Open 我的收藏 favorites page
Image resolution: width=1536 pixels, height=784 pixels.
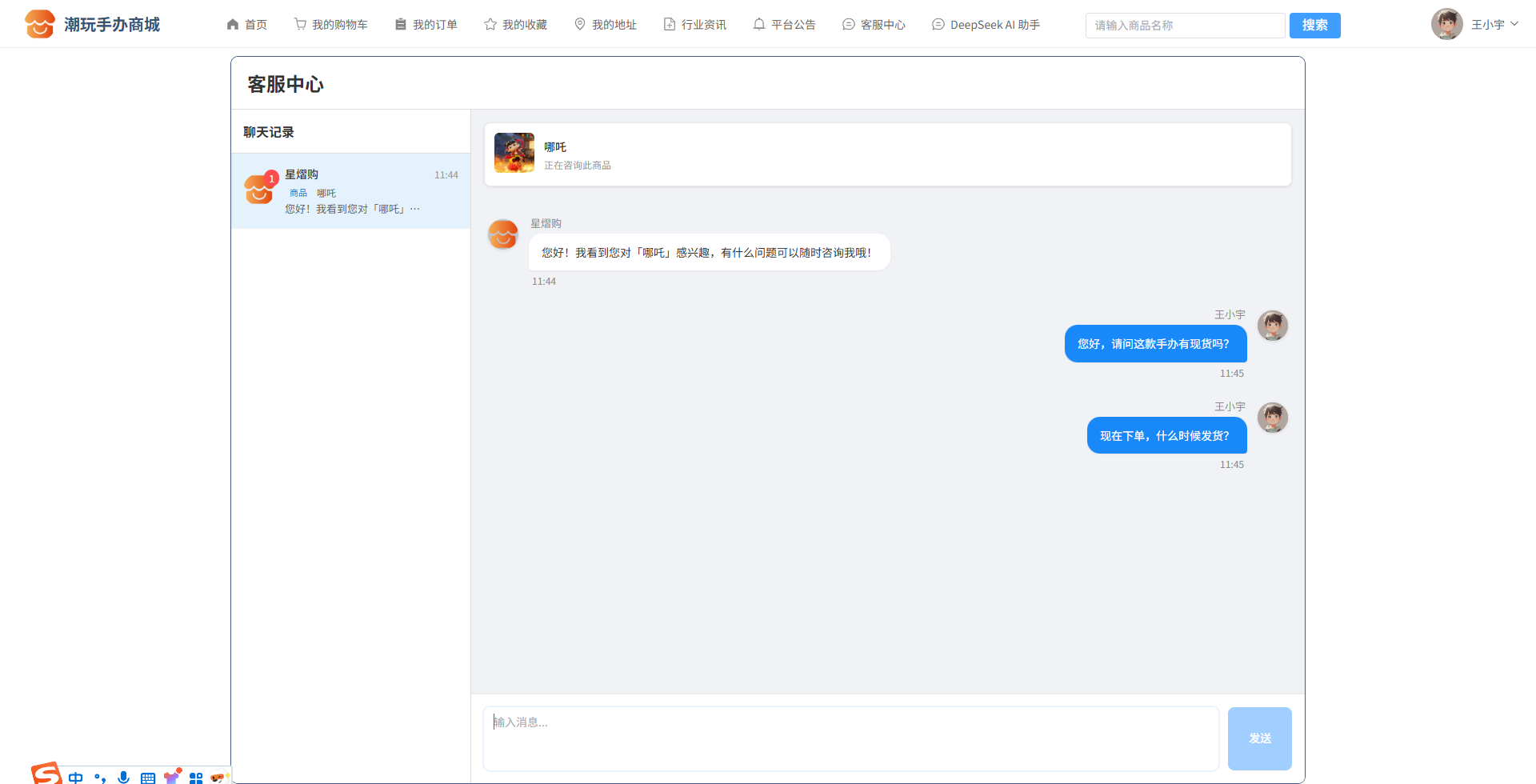coord(515,25)
